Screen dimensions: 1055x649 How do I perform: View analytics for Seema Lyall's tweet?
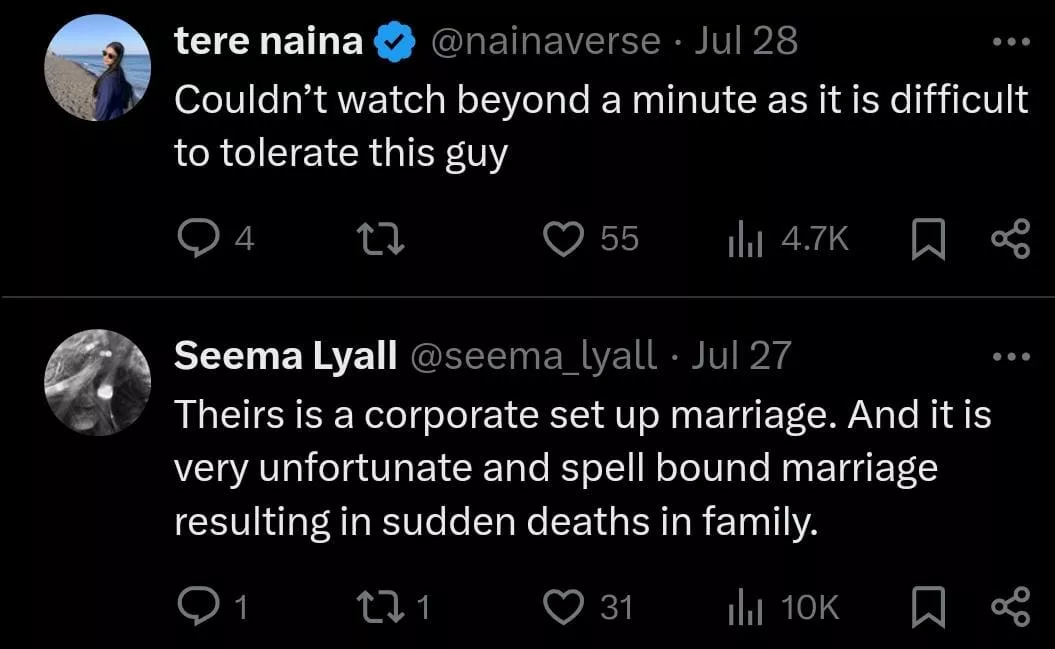(745, 606)
